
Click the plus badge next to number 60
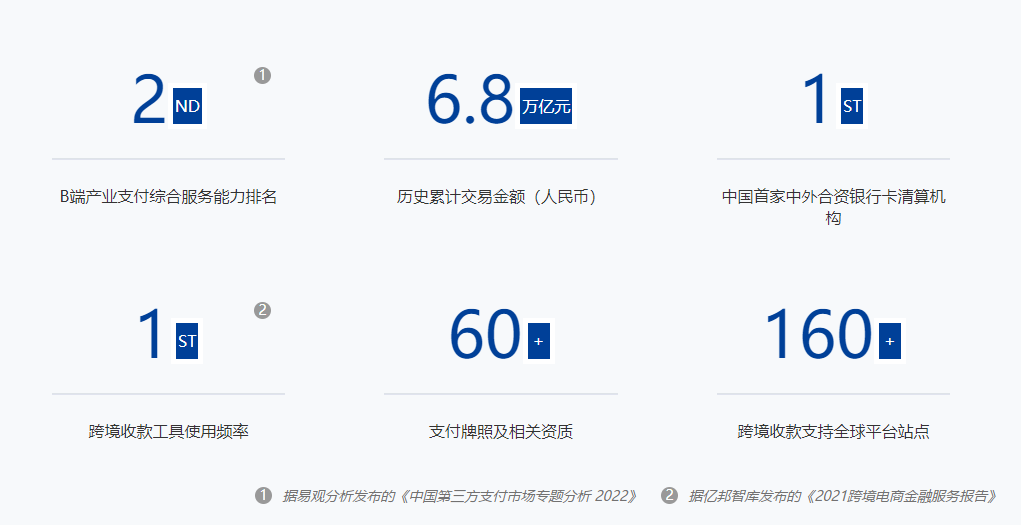(538, 341)
